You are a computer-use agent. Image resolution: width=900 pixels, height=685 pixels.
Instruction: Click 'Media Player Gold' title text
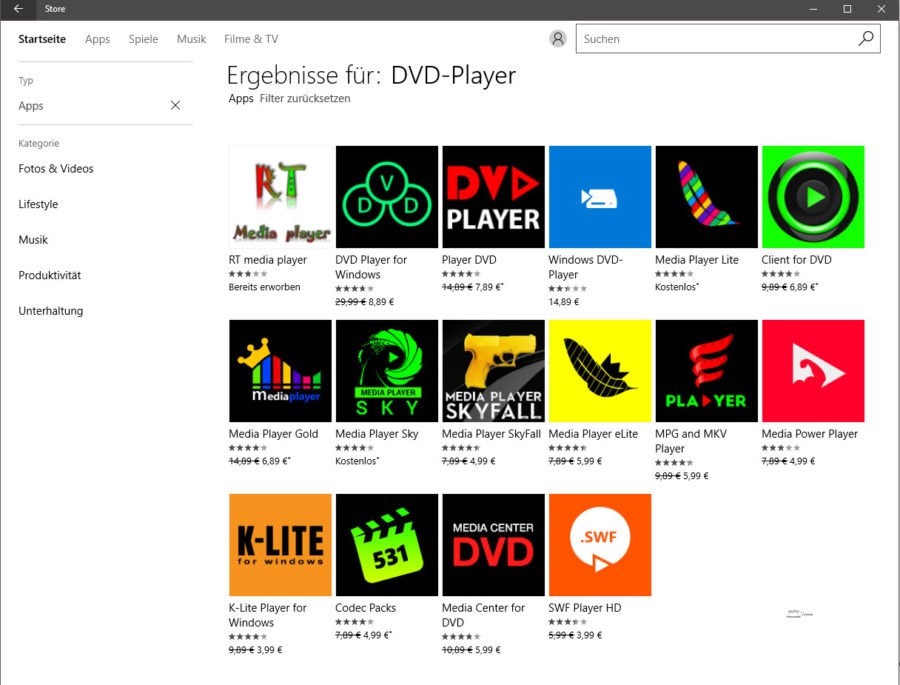pos(273,434)
